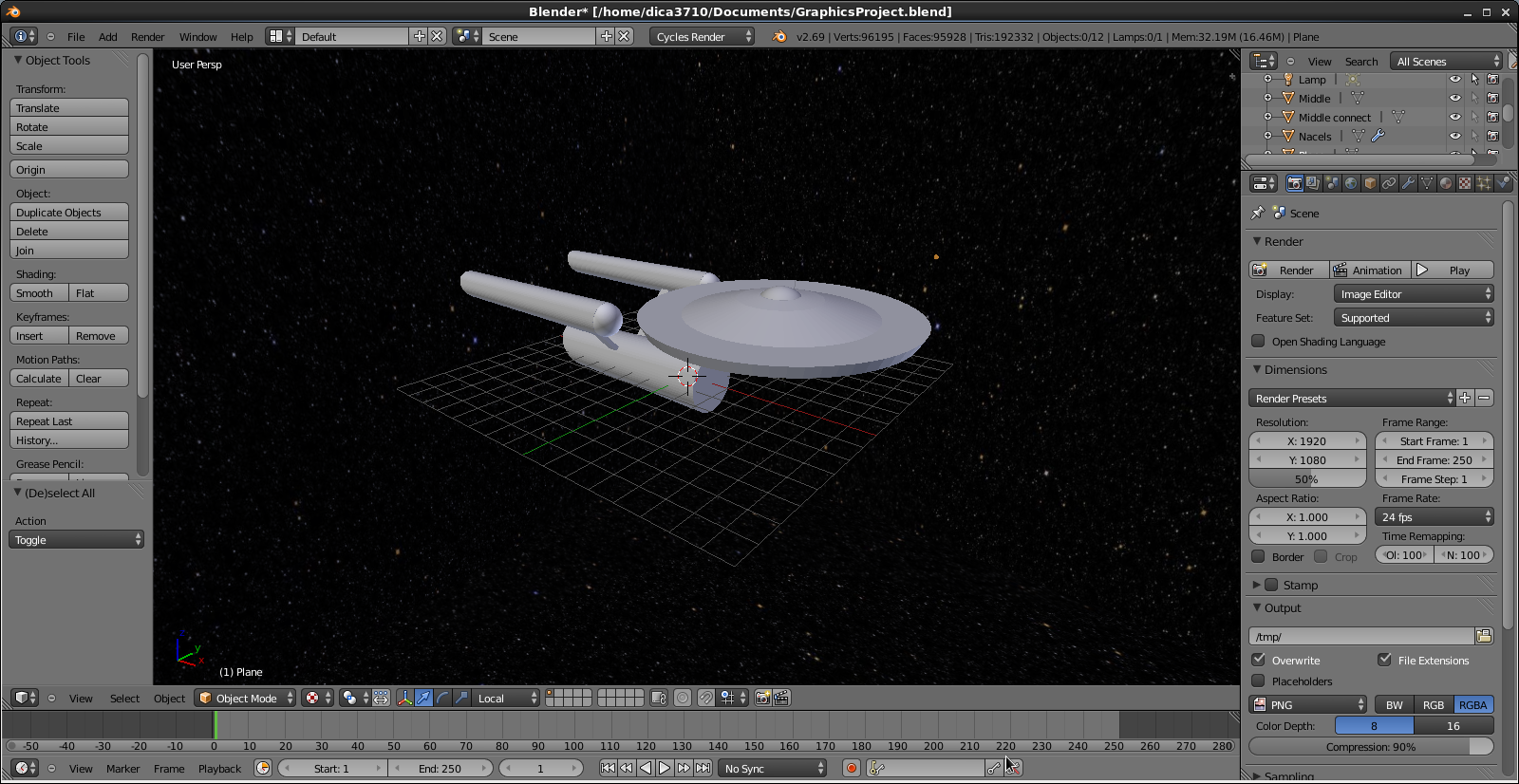Enable the Placeholders checkbox
The height and width of the screenshot is (784, 1519).
(x=1258, y=681)
